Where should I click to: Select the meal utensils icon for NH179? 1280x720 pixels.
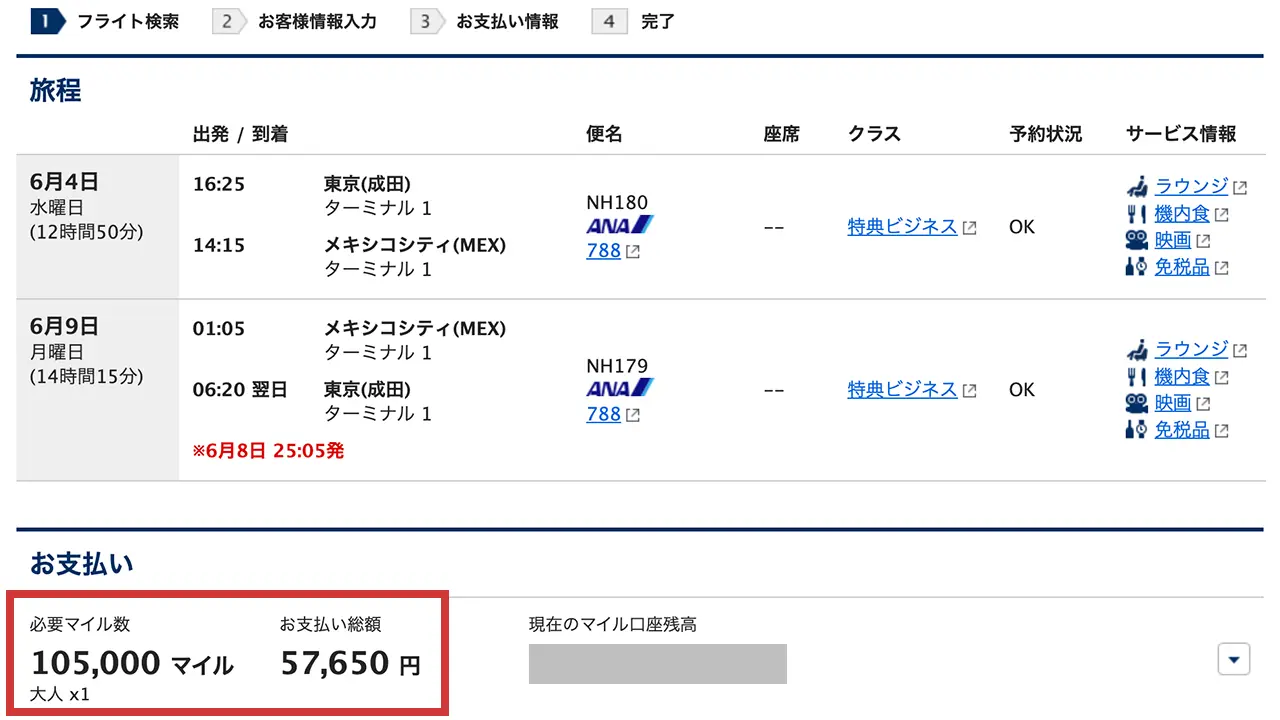[1138, 376]
